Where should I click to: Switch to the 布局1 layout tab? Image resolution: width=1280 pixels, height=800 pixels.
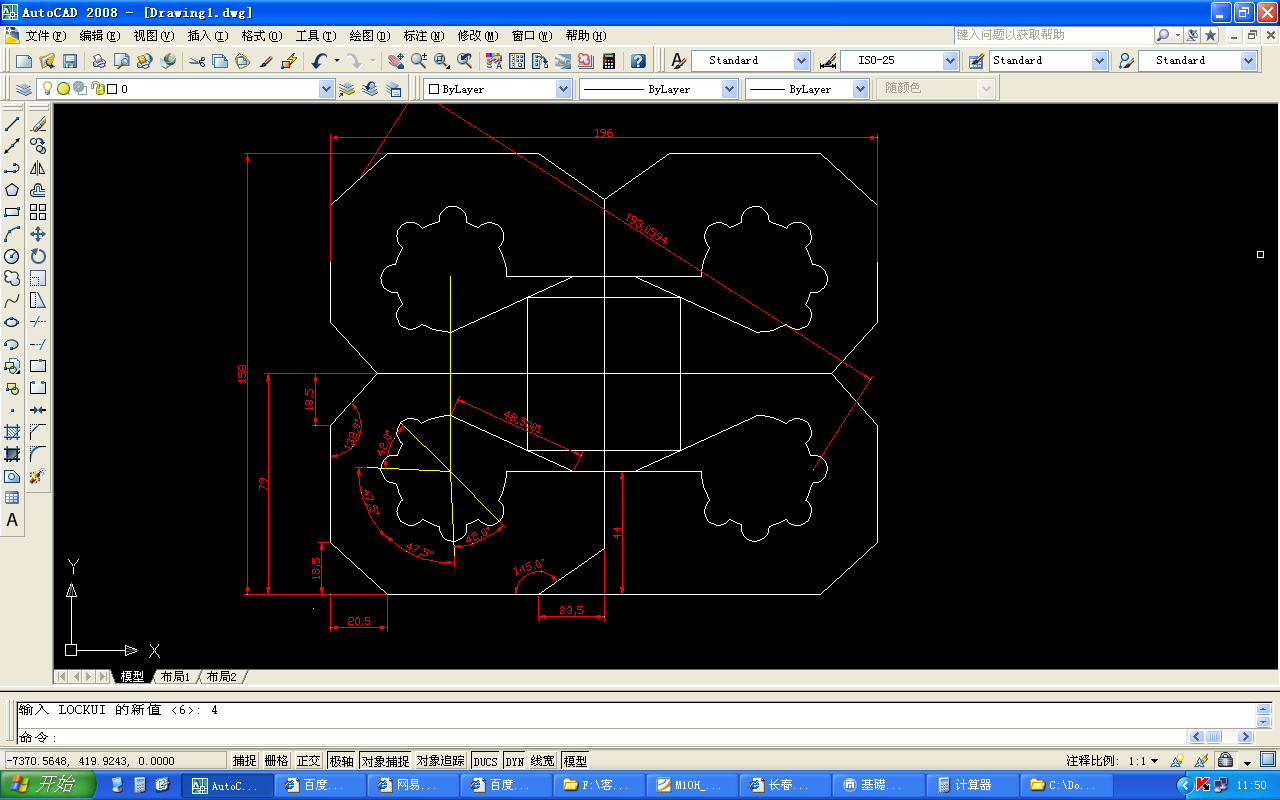tap(175, 677)
